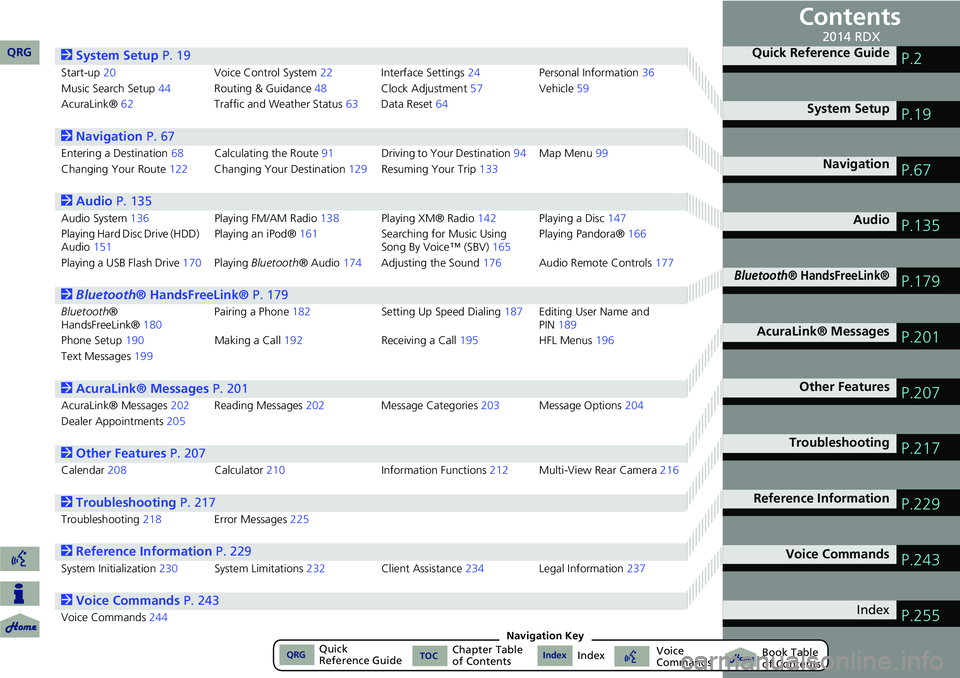
Task: Open Other Features tab on right
Action: point(841,392)
